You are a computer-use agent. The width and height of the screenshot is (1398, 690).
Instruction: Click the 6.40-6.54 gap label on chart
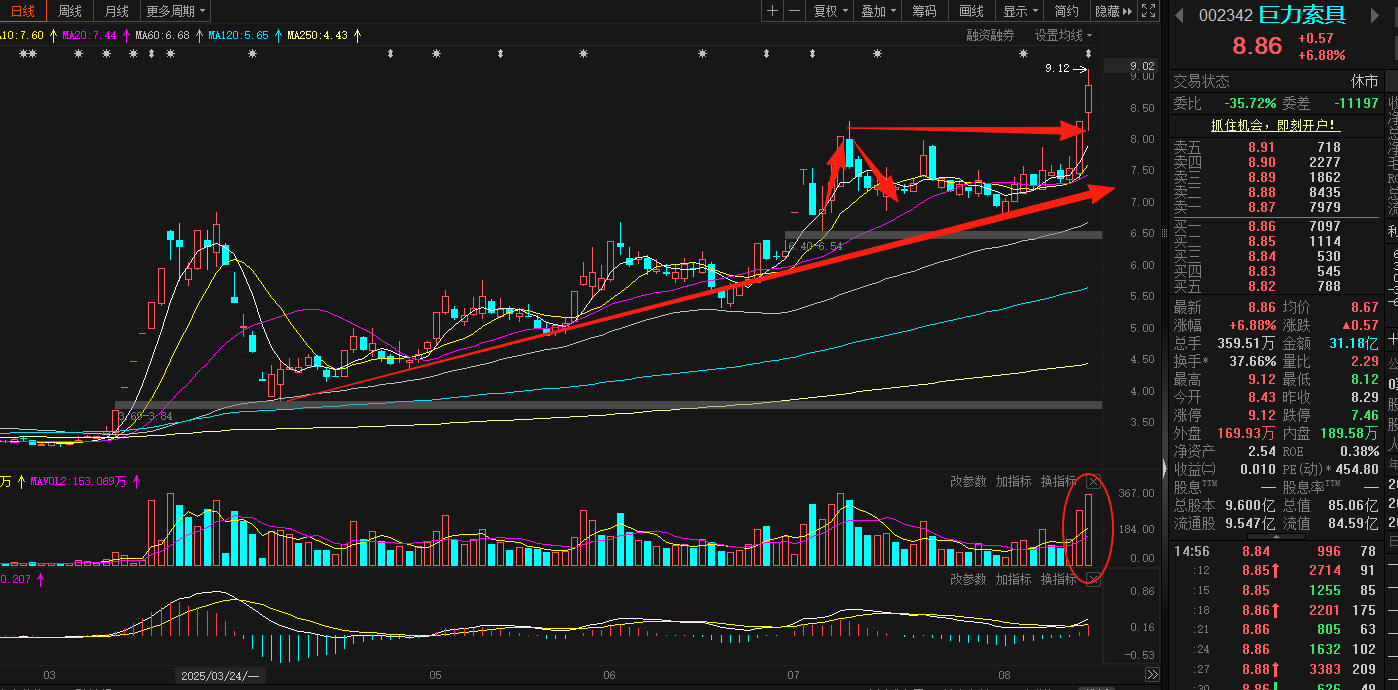point(816,245)
